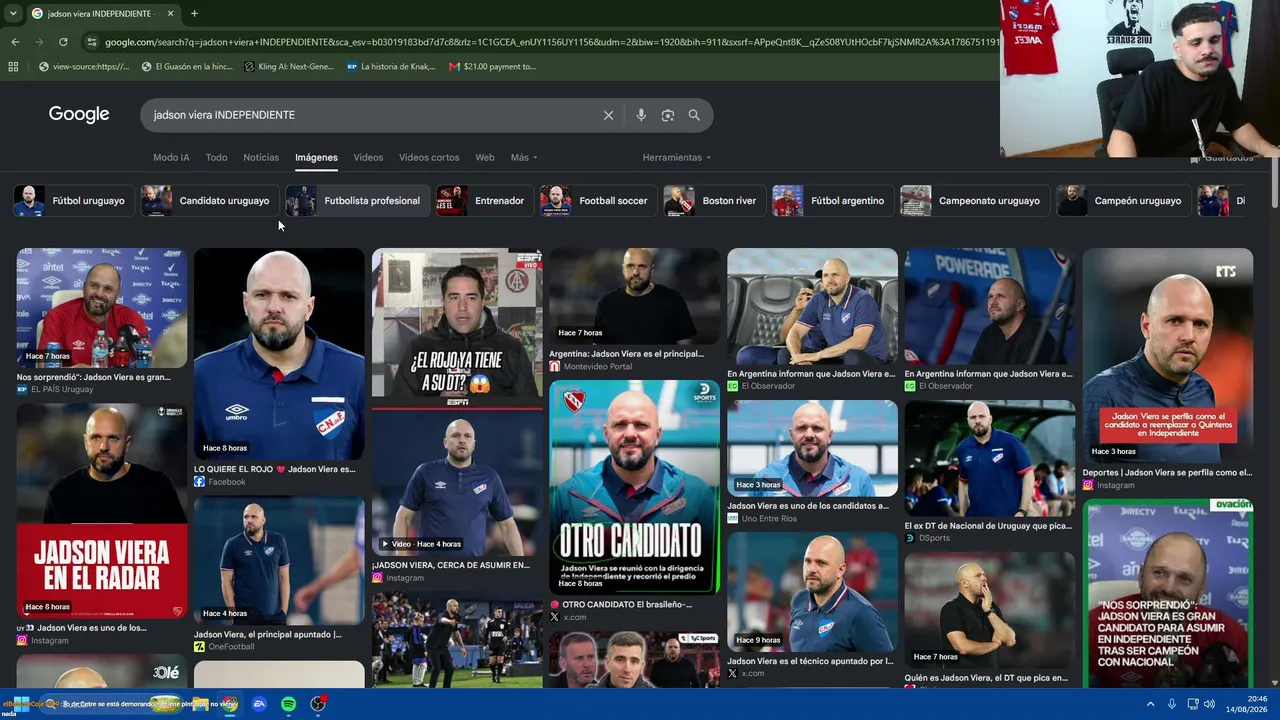Close the 'jadson viera INDEPENDIENTE' tab
The image size is (1280, 720).
[x=170, y=14]
